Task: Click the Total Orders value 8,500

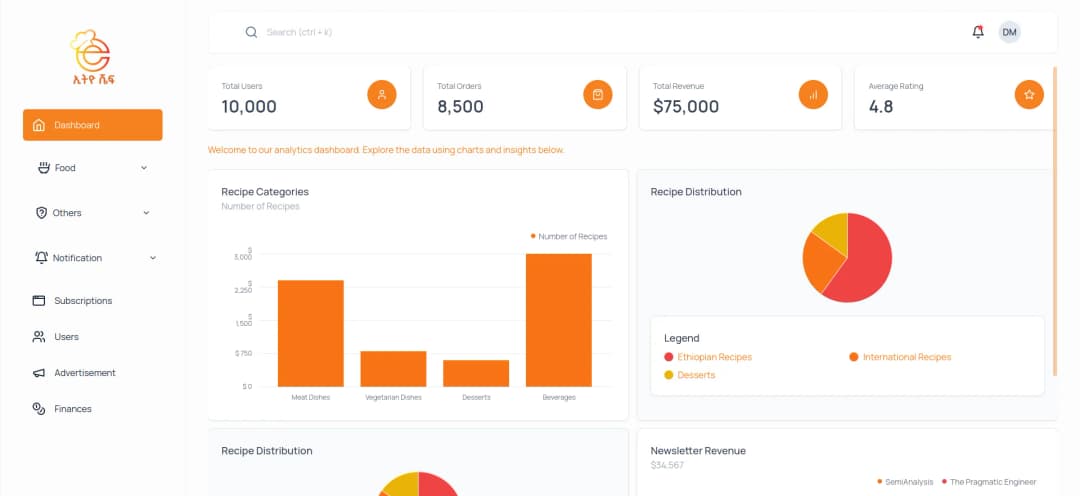Action: pos(460,107)
